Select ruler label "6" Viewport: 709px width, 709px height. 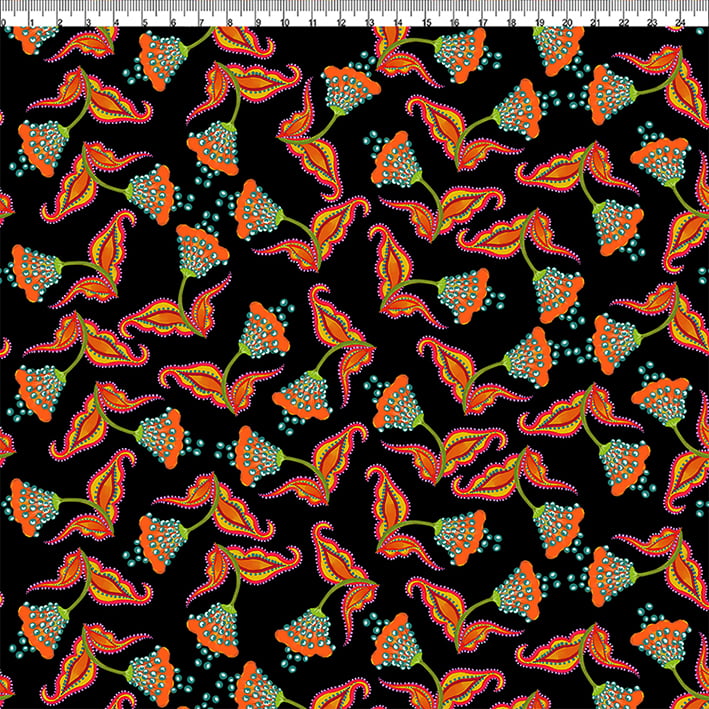pos(173,23)
